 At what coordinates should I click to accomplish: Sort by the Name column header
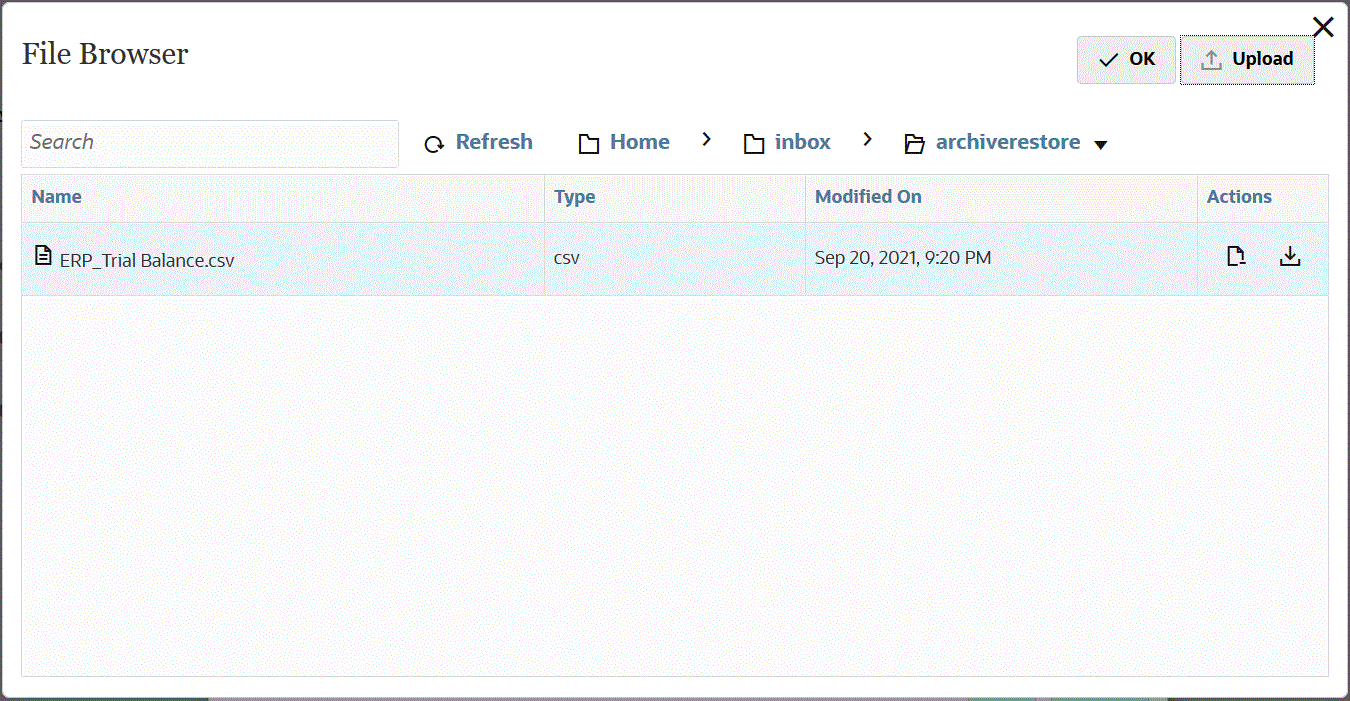click(x=57, y=197)
